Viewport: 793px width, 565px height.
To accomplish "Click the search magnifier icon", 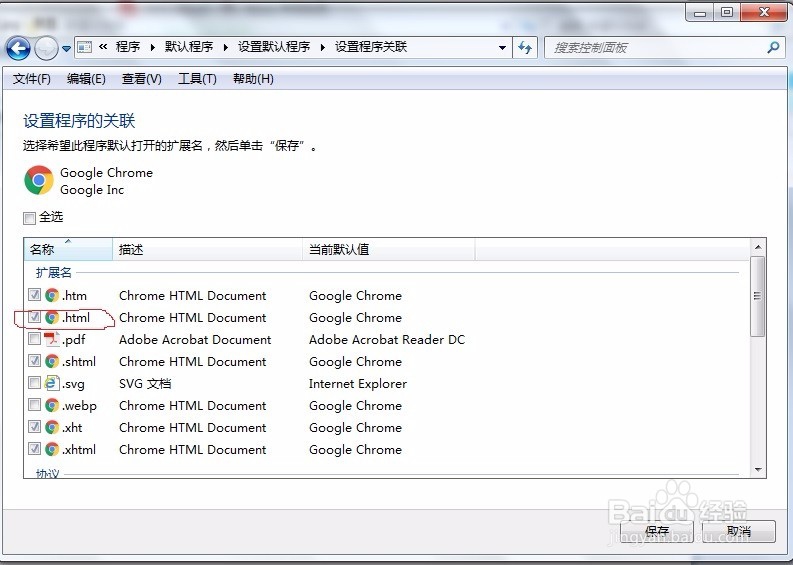I will 773,48.
